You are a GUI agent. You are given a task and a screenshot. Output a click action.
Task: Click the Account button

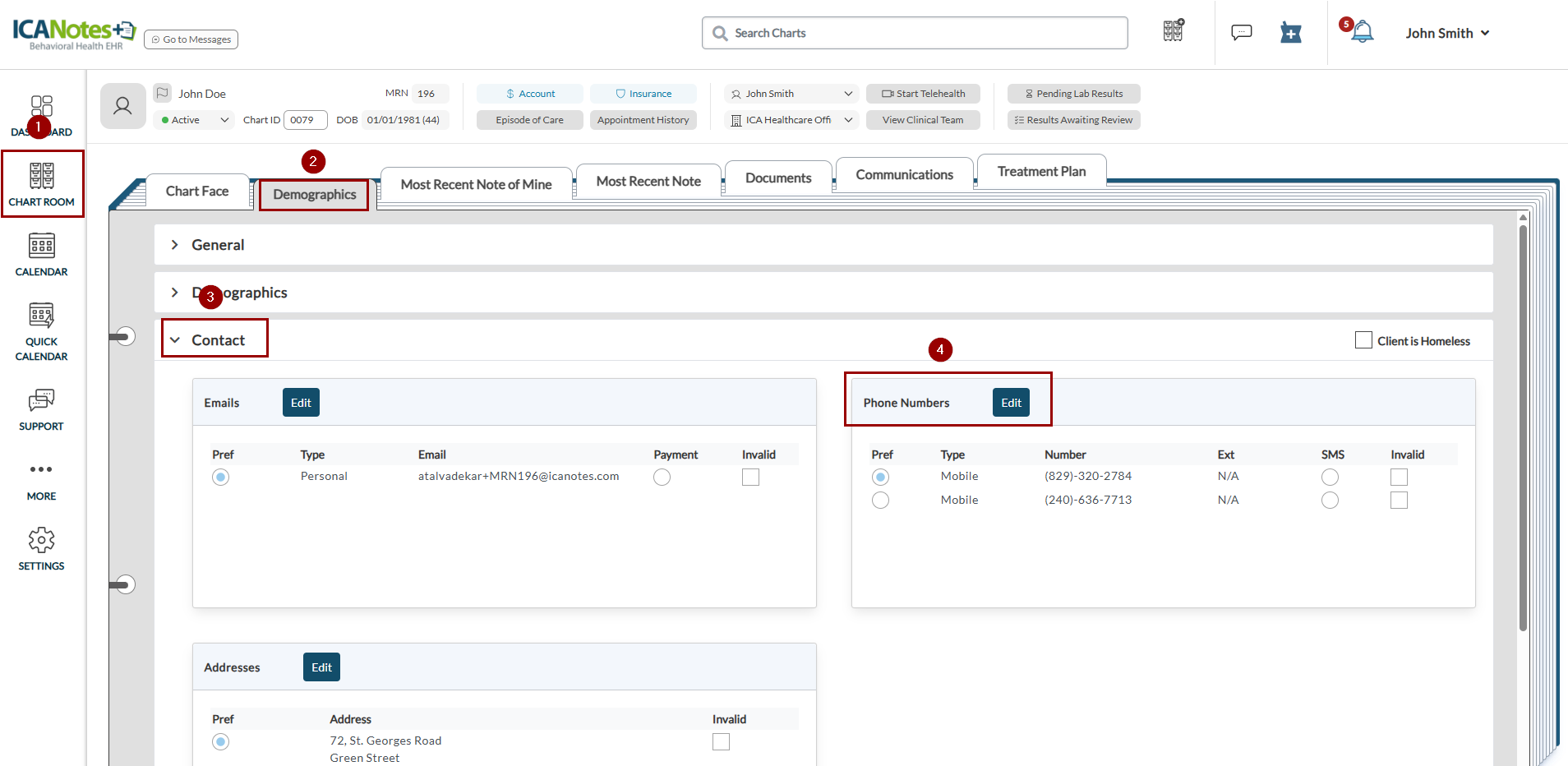(530, 94)
